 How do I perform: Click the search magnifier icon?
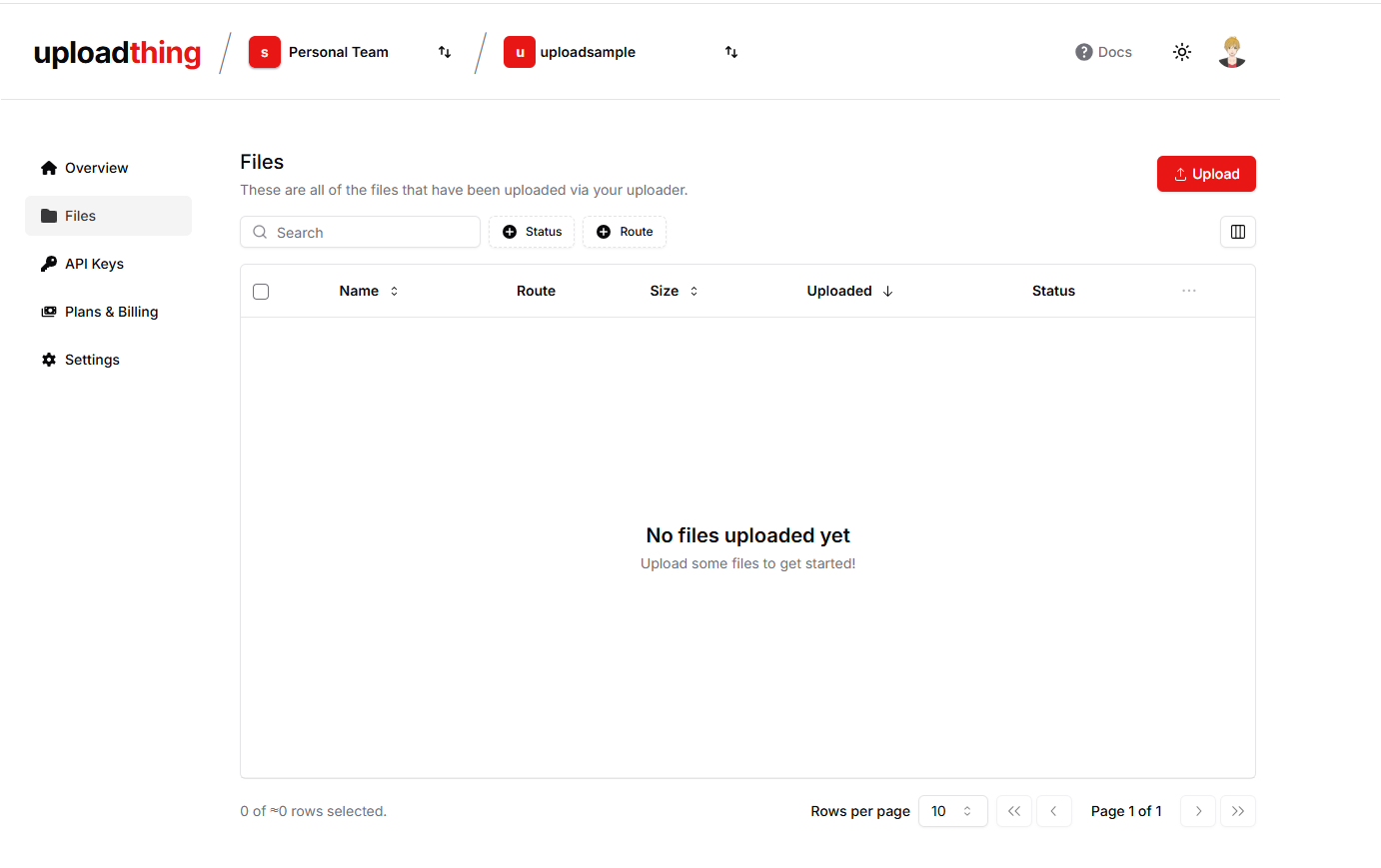point(260,232)
